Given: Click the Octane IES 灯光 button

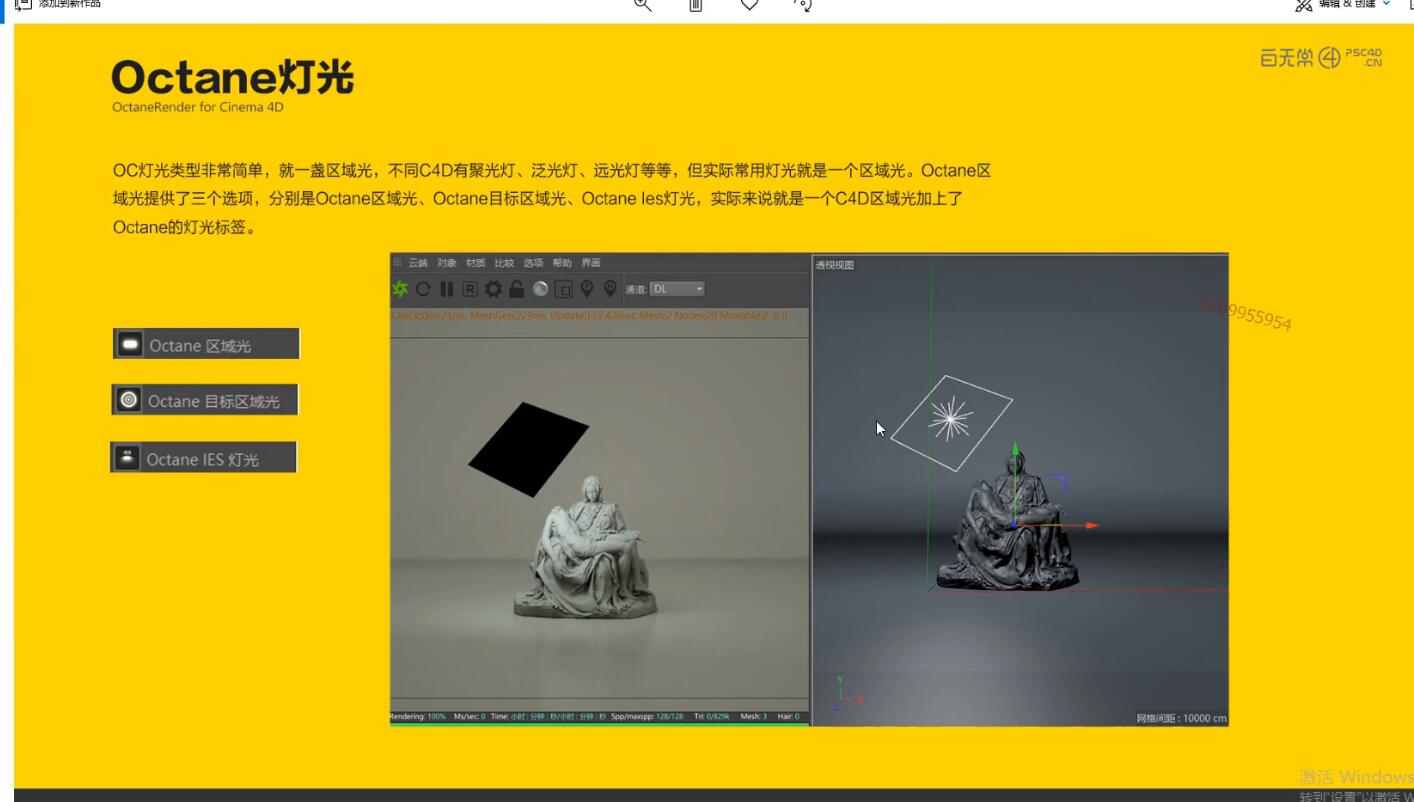Looking at the screenshot, I should (203, 458).
